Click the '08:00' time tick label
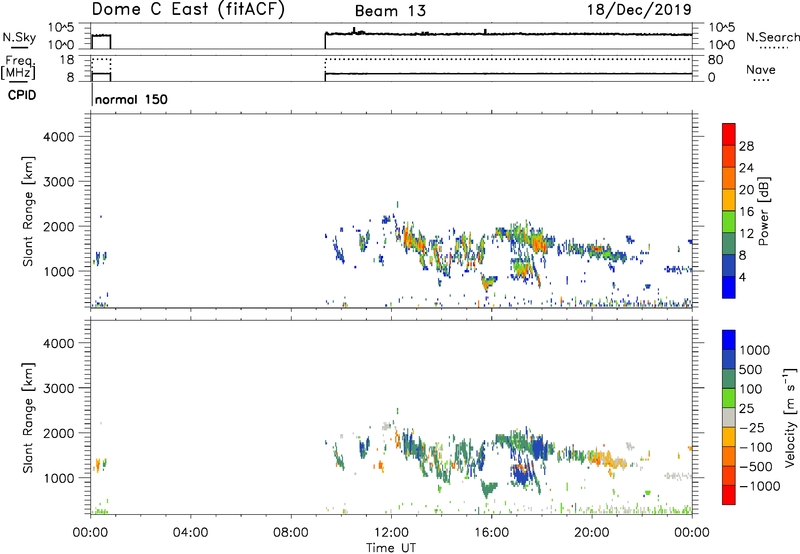The image size is (800, 554). tap(290, 533)
